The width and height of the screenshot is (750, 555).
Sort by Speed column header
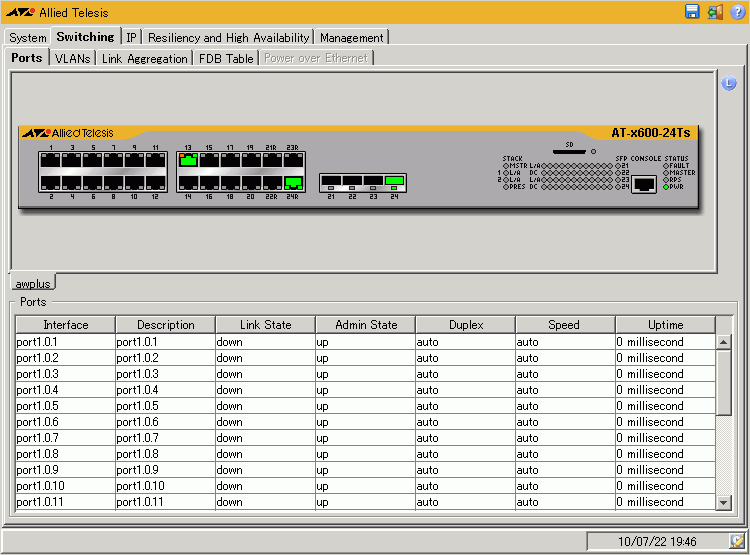[565, 324]
